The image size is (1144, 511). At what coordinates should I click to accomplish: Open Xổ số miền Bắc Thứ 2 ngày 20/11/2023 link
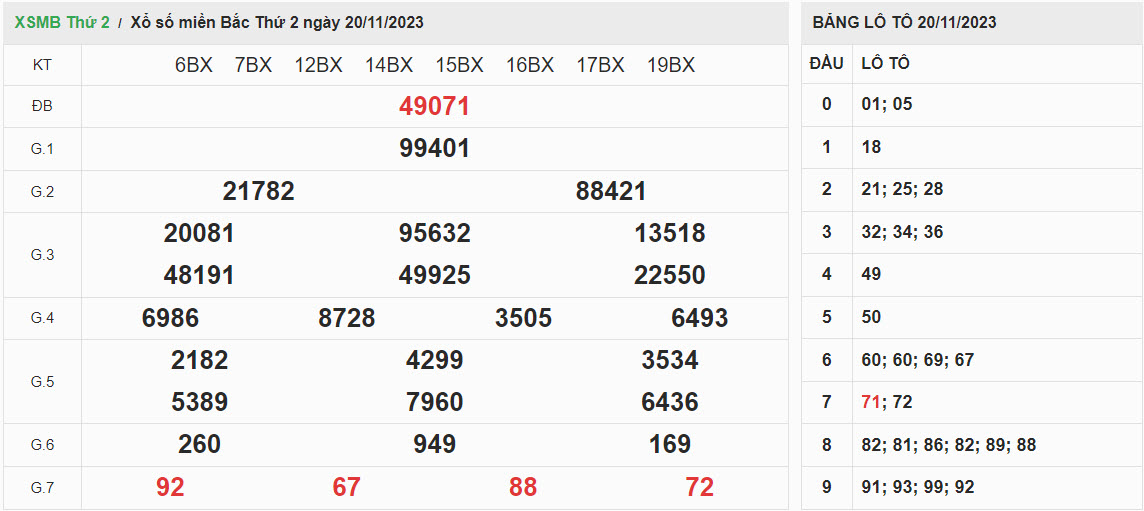277,22
